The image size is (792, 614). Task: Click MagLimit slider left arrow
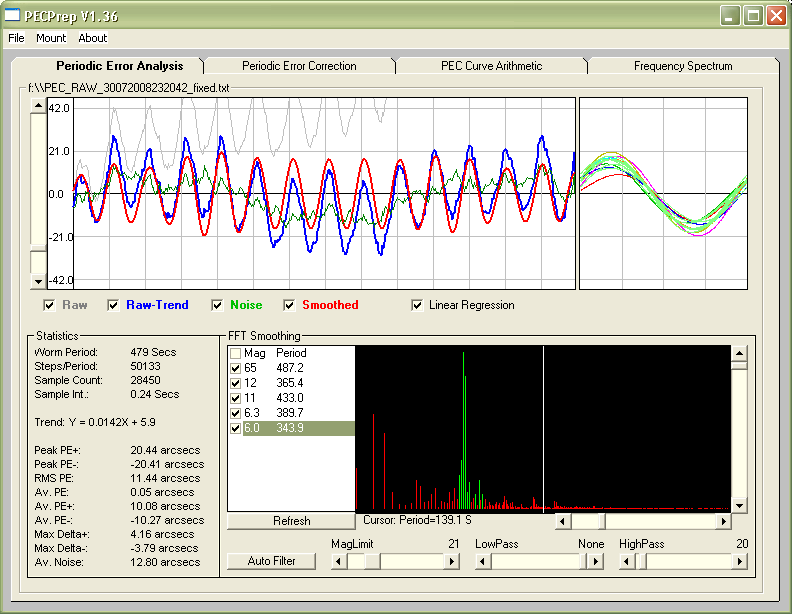tap(338, 562)
